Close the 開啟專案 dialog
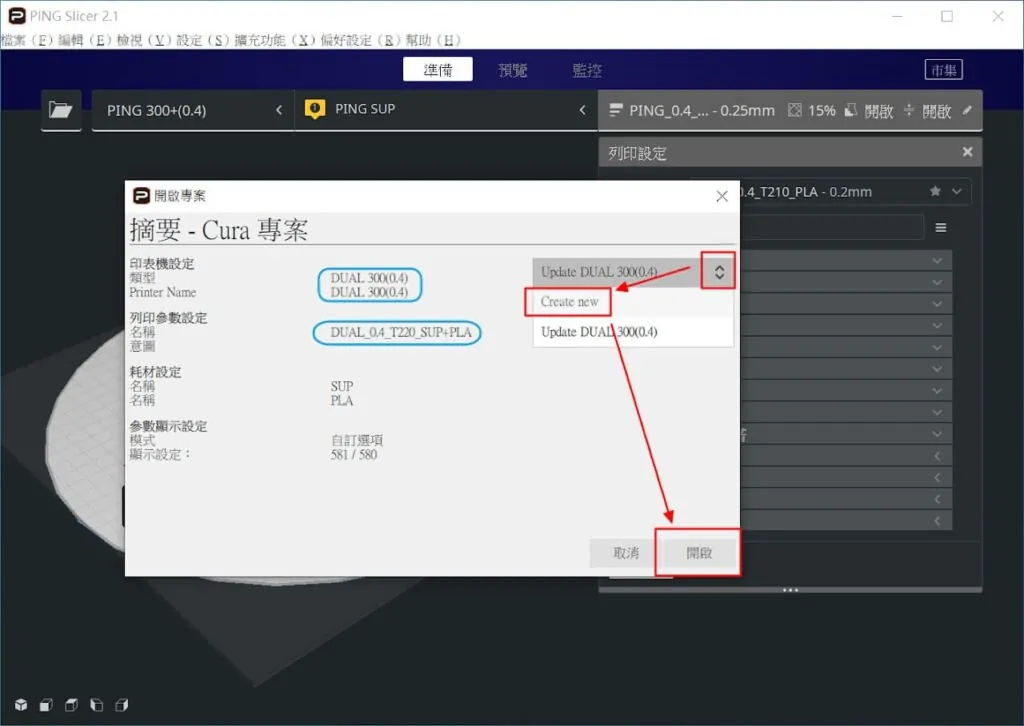1024x726 pixels. coord(722,197)
